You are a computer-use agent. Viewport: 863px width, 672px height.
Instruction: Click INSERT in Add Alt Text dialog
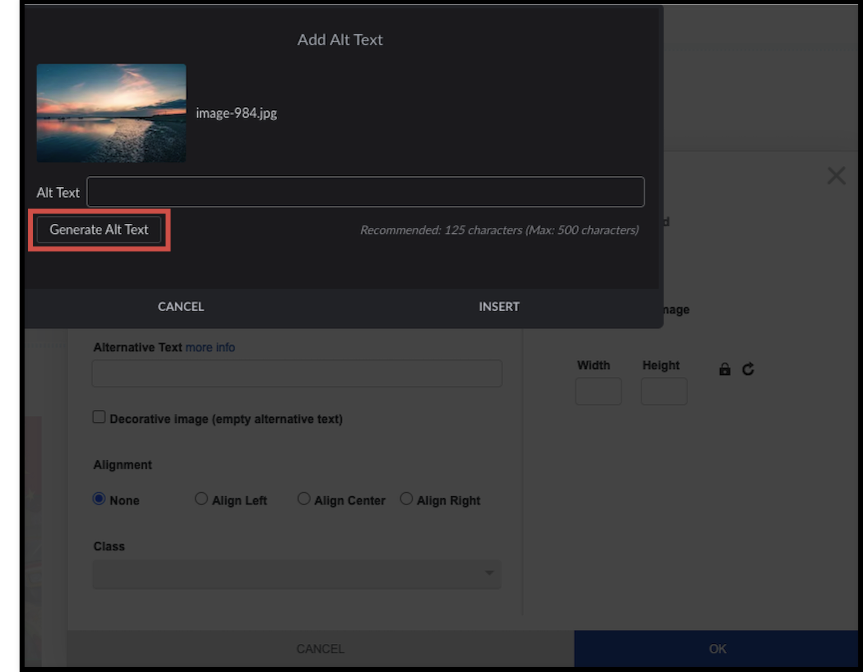pos(499,307)
